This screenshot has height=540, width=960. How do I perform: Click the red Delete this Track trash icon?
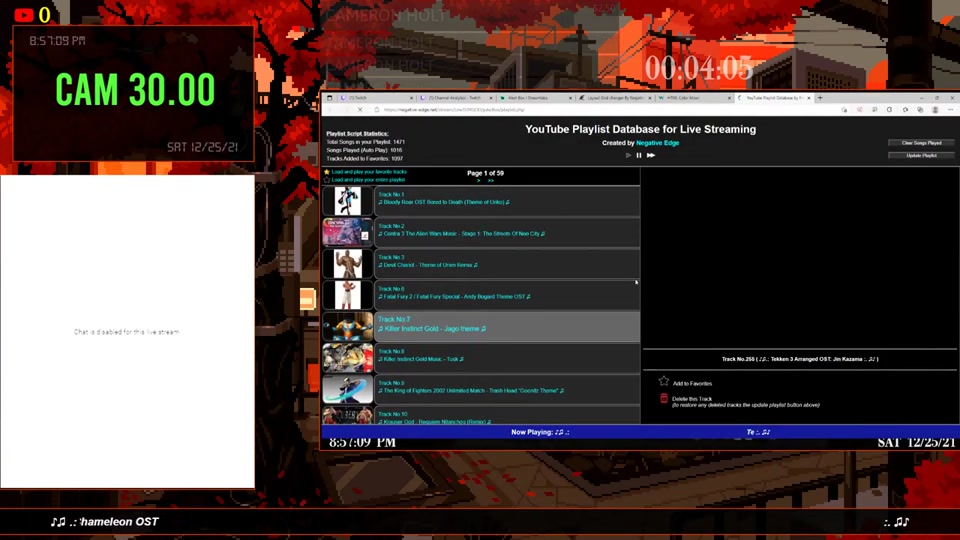[x=663, y=399]
